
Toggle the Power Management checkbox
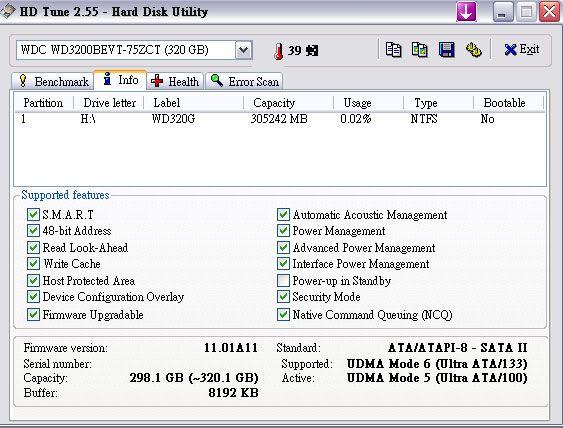[283, 231]
